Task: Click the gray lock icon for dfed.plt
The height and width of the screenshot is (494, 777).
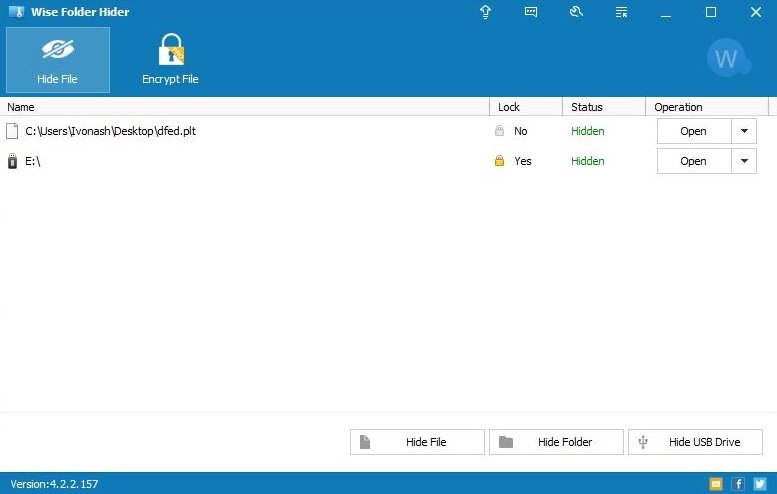Action: tap(500, 131)
